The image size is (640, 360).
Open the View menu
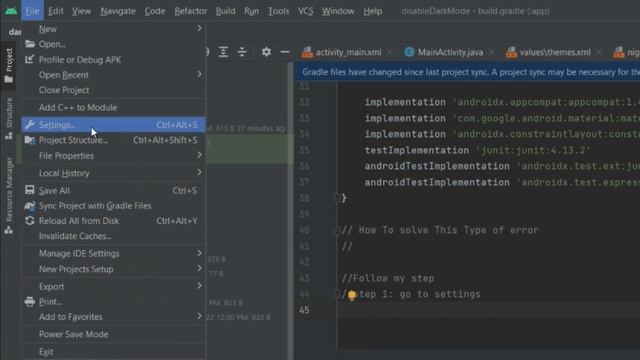pos(81,11)
